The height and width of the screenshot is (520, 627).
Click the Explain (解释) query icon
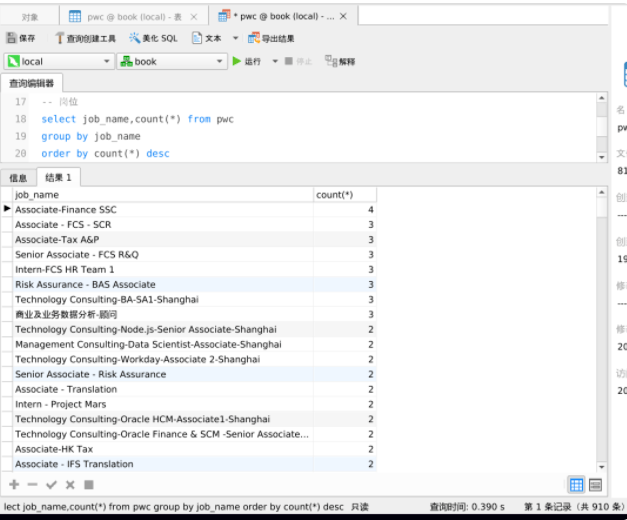[331, 61]
